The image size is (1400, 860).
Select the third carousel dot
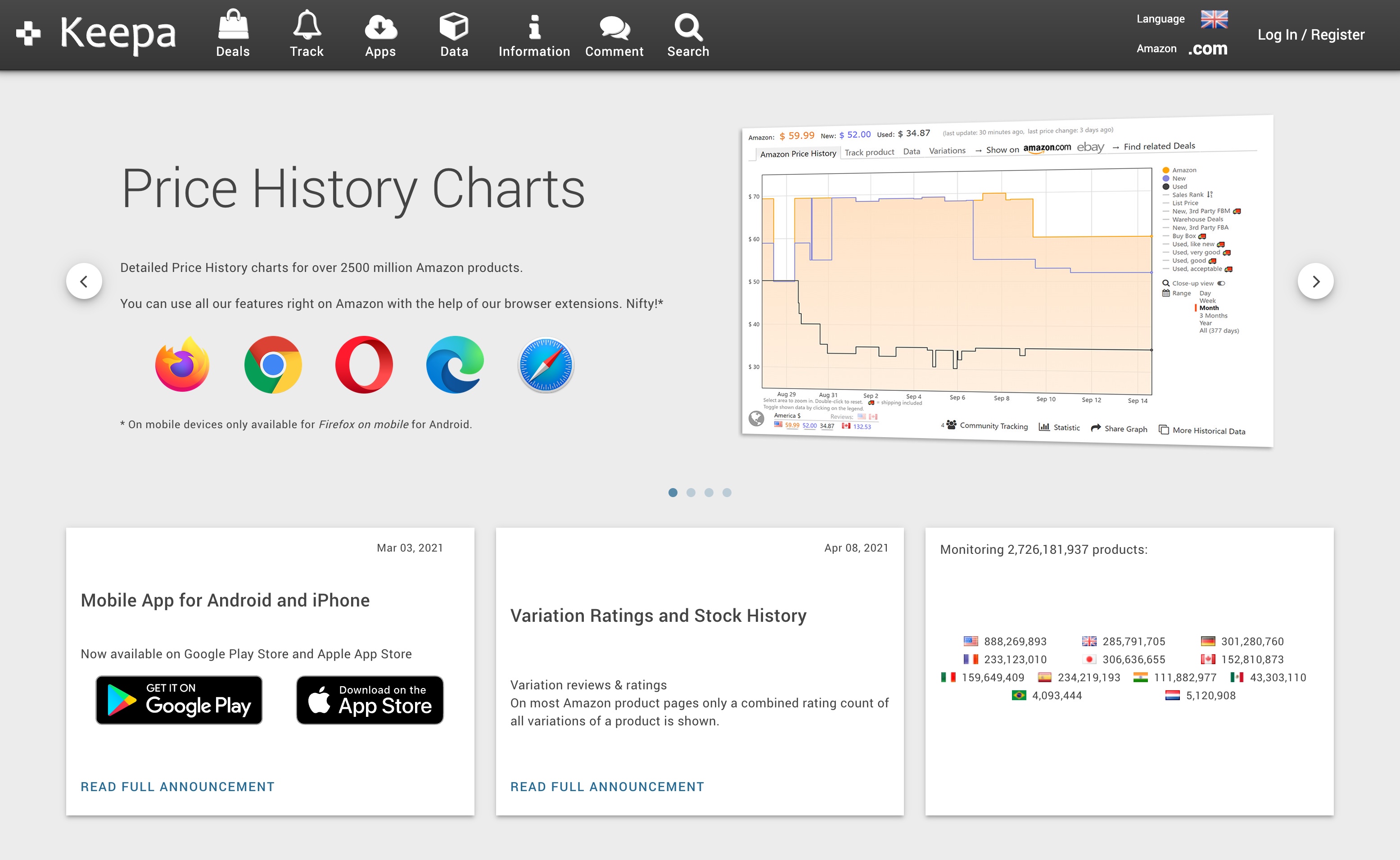pos(709,493)
